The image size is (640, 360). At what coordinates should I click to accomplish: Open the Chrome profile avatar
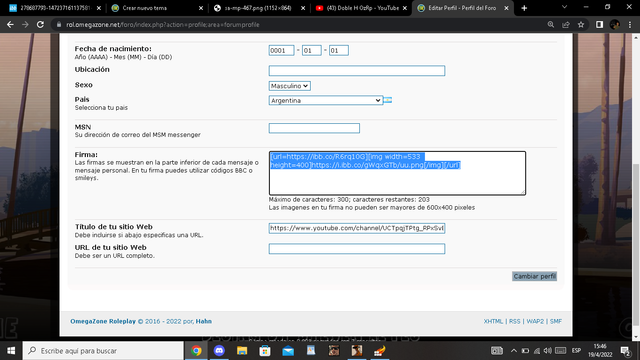pyautogui.click(x=615, y=25)
